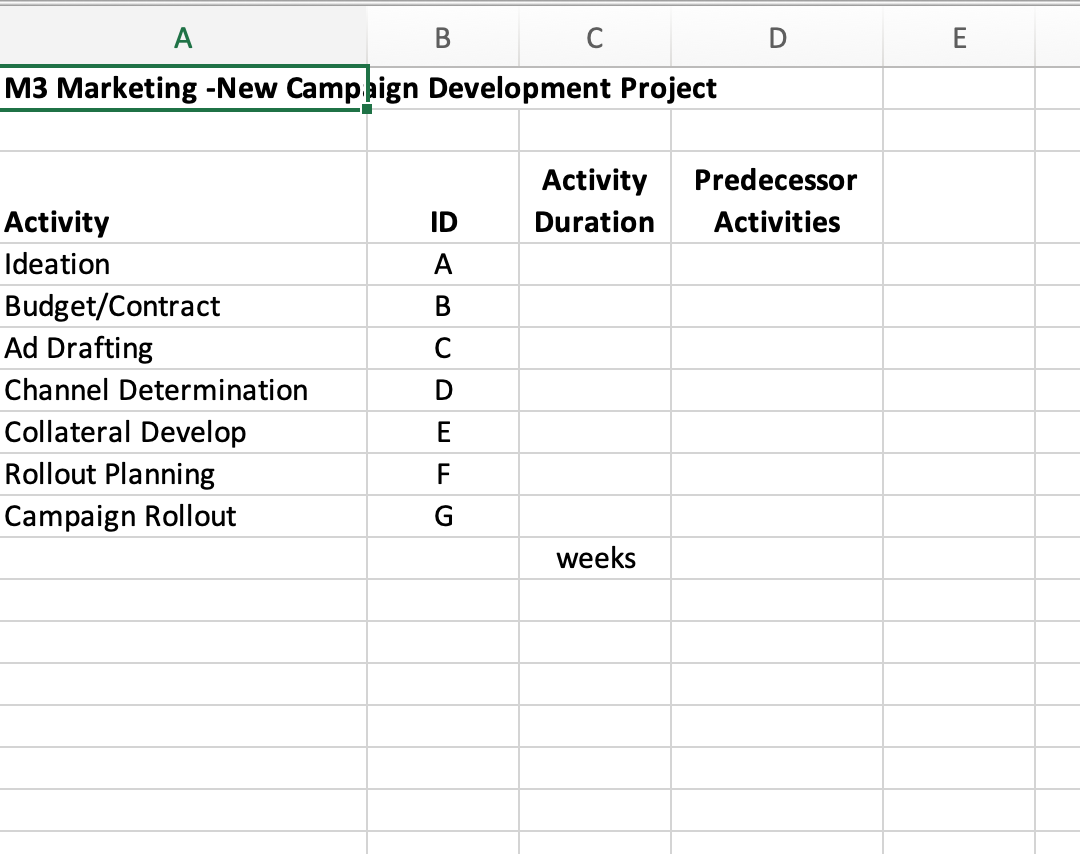Click the 'Predecessor Activities' header cell
The image size is (1080, 854).
click(777, 200)
